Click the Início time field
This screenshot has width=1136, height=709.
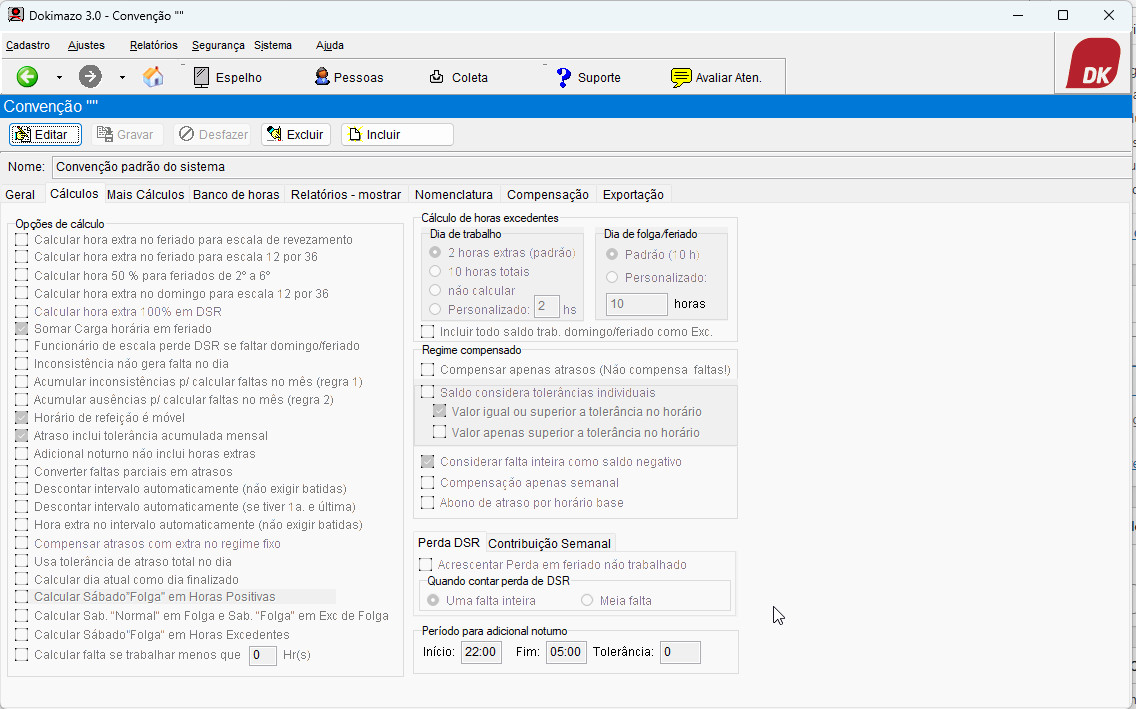481,652
